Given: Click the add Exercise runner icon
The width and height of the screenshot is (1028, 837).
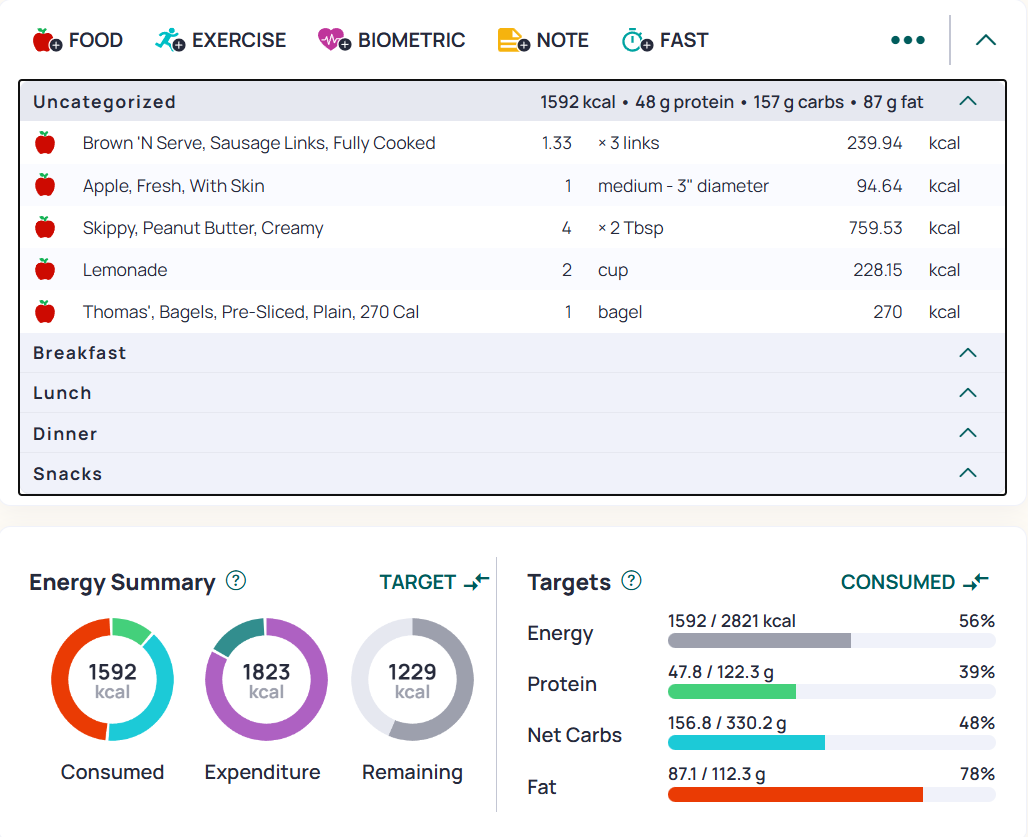Looking at the screenshot, I should [170, 40].
